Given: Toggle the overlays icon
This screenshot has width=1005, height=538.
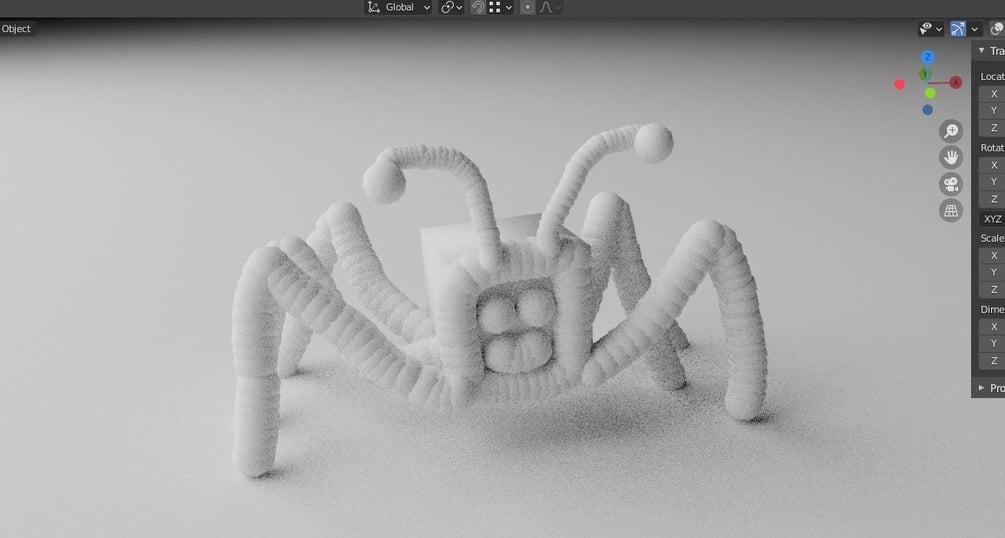Looking at the screenshot, I should point(997,29).
